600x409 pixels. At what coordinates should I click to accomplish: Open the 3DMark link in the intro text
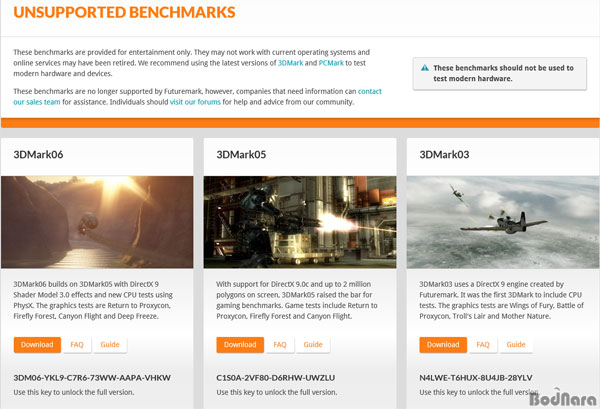[x=290, y=63]
